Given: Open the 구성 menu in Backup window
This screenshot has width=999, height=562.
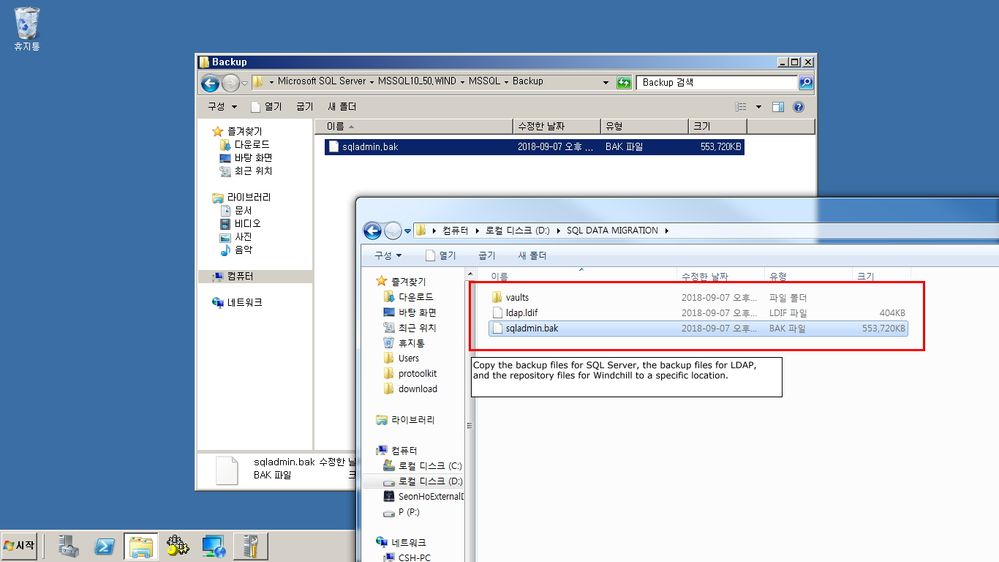Looking at the screenshot, I should coord(222,106).
